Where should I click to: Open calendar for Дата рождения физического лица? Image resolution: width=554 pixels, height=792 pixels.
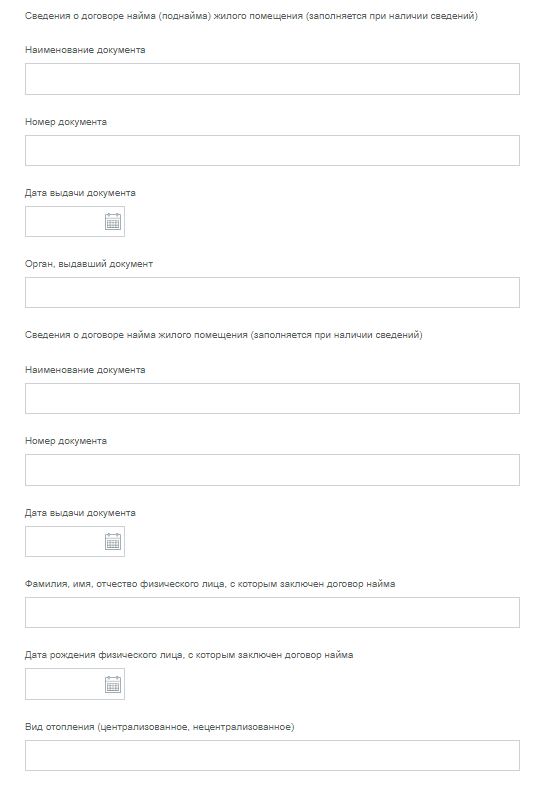click(113, 684)
